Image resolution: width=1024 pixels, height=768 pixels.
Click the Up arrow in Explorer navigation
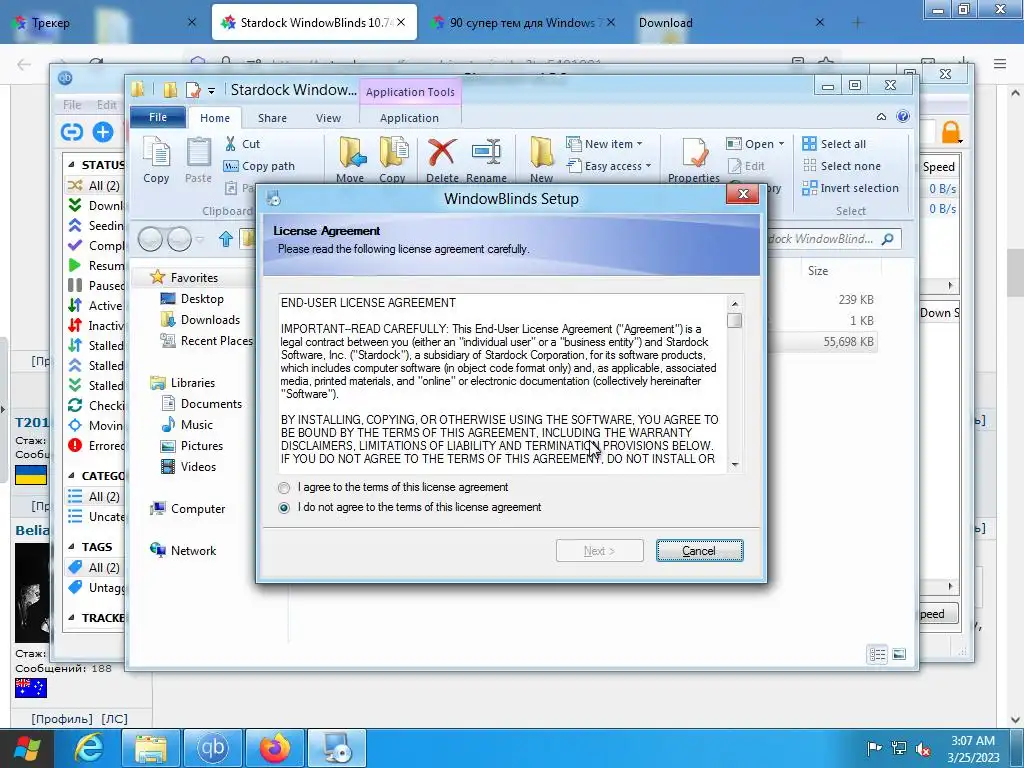226,239
